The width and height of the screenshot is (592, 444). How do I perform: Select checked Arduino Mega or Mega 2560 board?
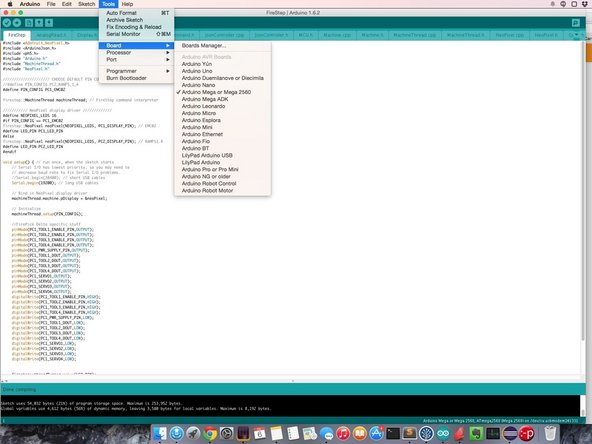(x=222, y=92)
